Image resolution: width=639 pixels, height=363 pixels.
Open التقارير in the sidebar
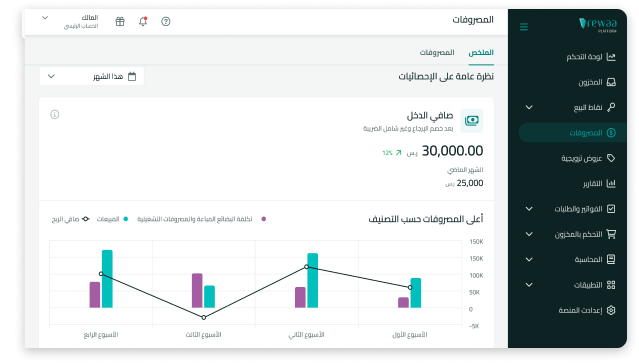pos(599,184)
